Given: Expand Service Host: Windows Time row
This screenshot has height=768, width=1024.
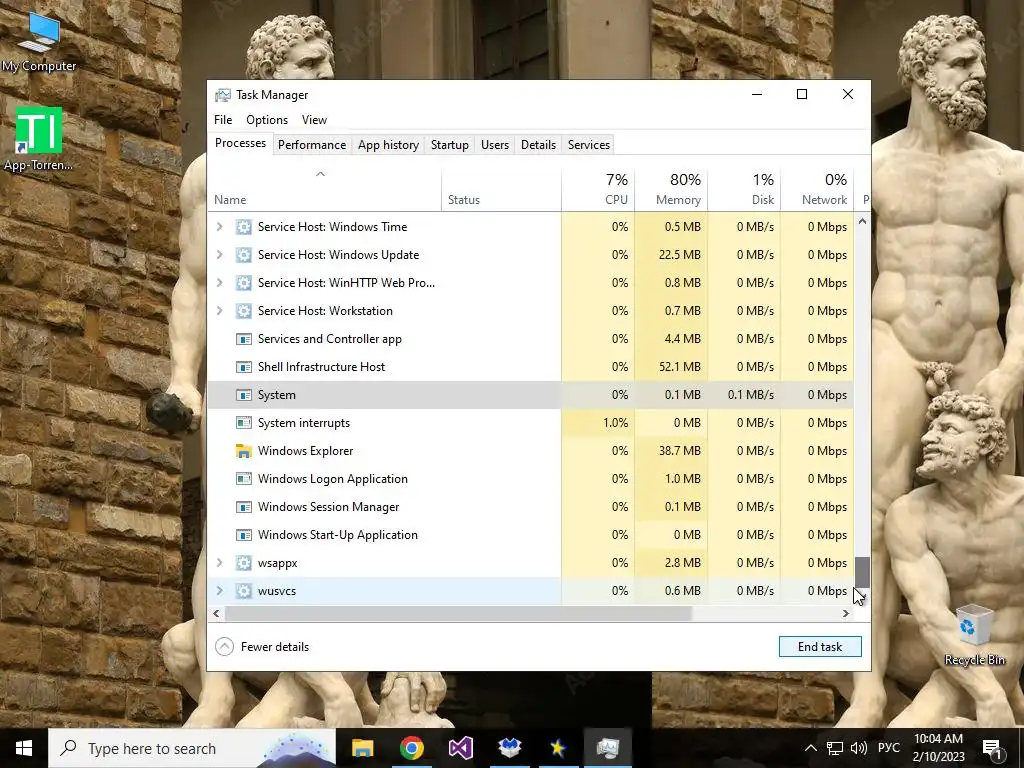Looking at the screenshot, I should [x=220, y=227].
